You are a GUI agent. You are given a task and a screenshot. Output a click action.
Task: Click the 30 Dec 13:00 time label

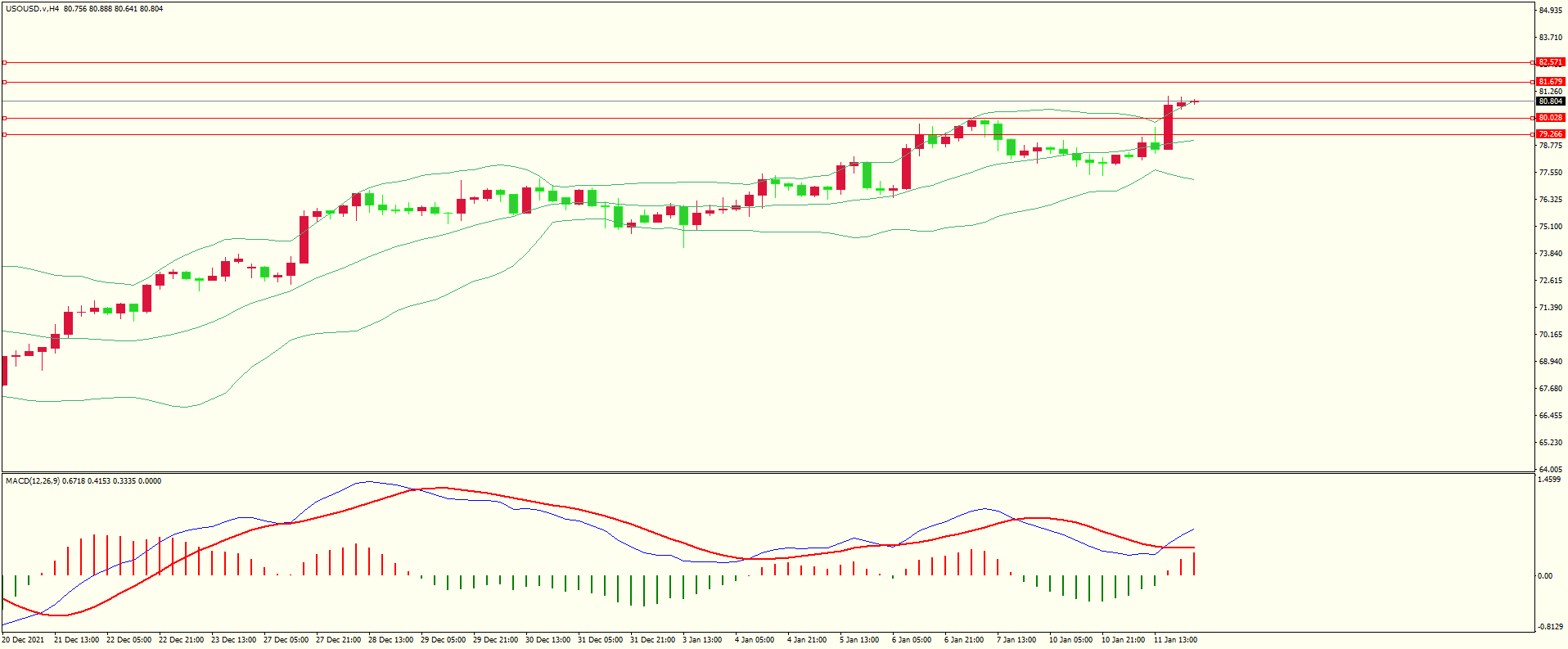coord(547,640)
